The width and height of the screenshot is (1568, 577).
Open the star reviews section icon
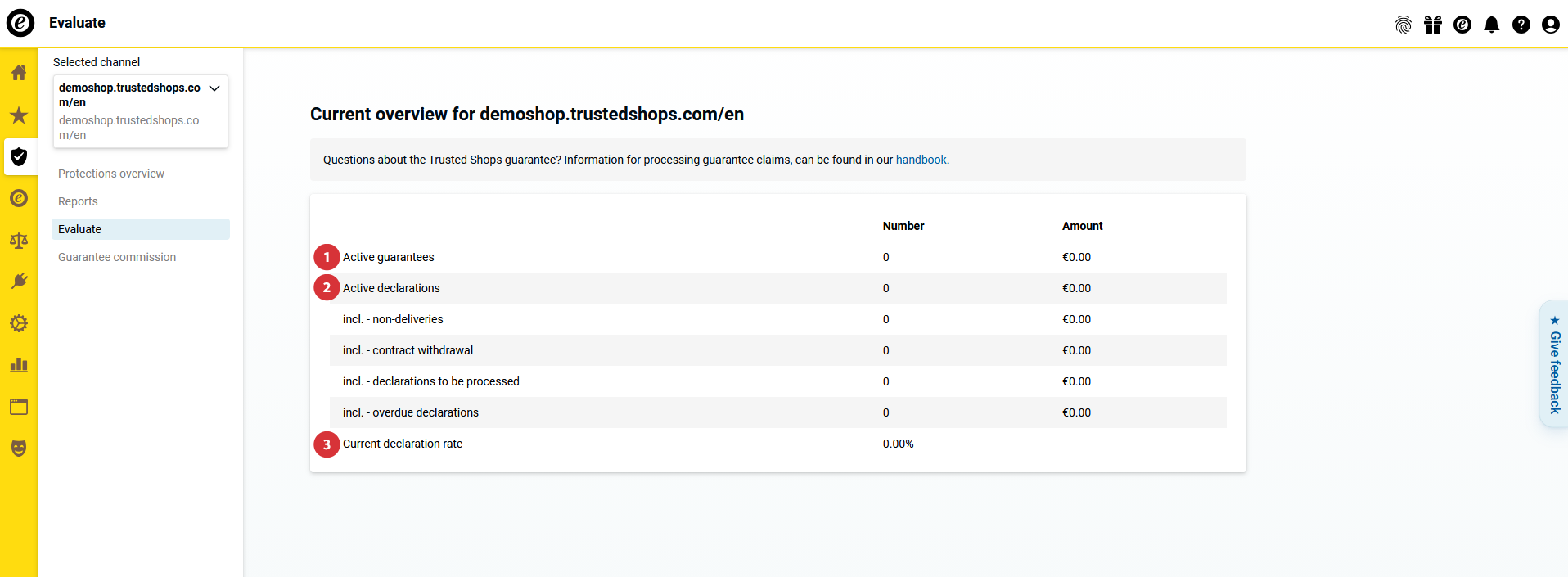tap(19, 115)
